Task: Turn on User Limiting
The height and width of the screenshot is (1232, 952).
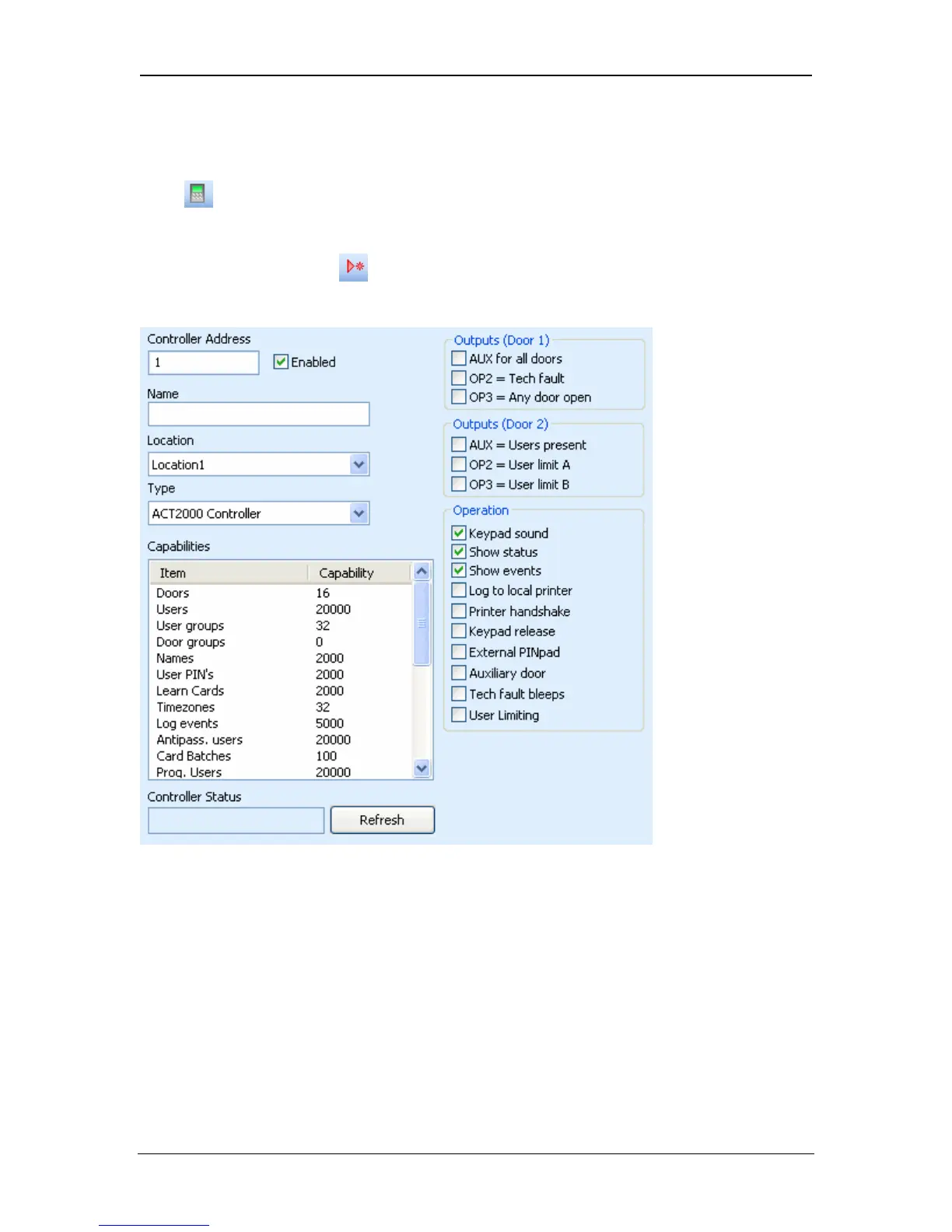Action: pyautogui.click(x=459, y=715)
